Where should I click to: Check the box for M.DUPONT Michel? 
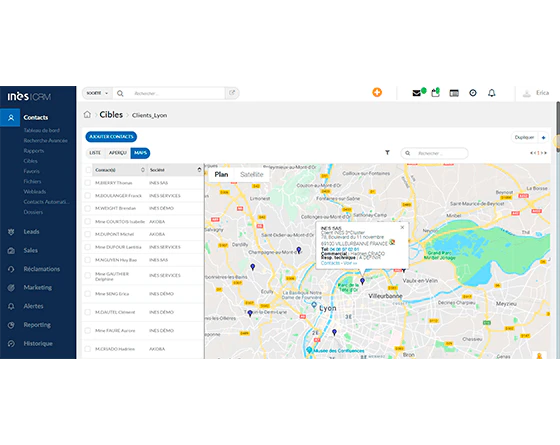coord(88,234)
